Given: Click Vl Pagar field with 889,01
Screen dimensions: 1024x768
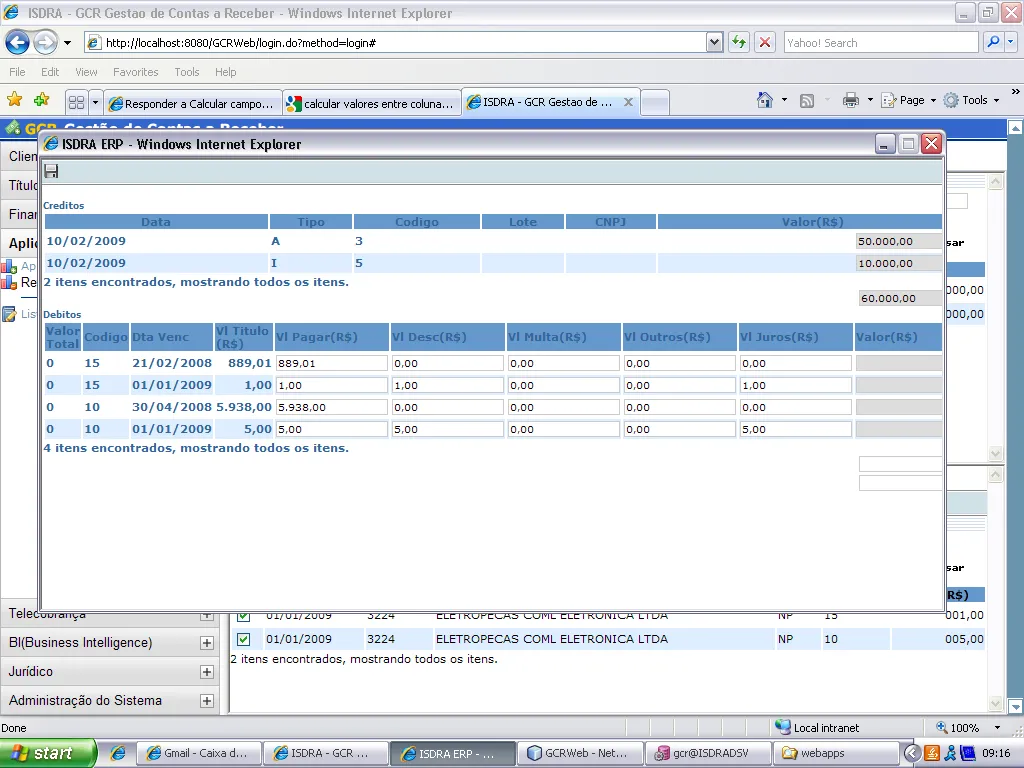Looking at the screenshot, I should click(332, 363).
